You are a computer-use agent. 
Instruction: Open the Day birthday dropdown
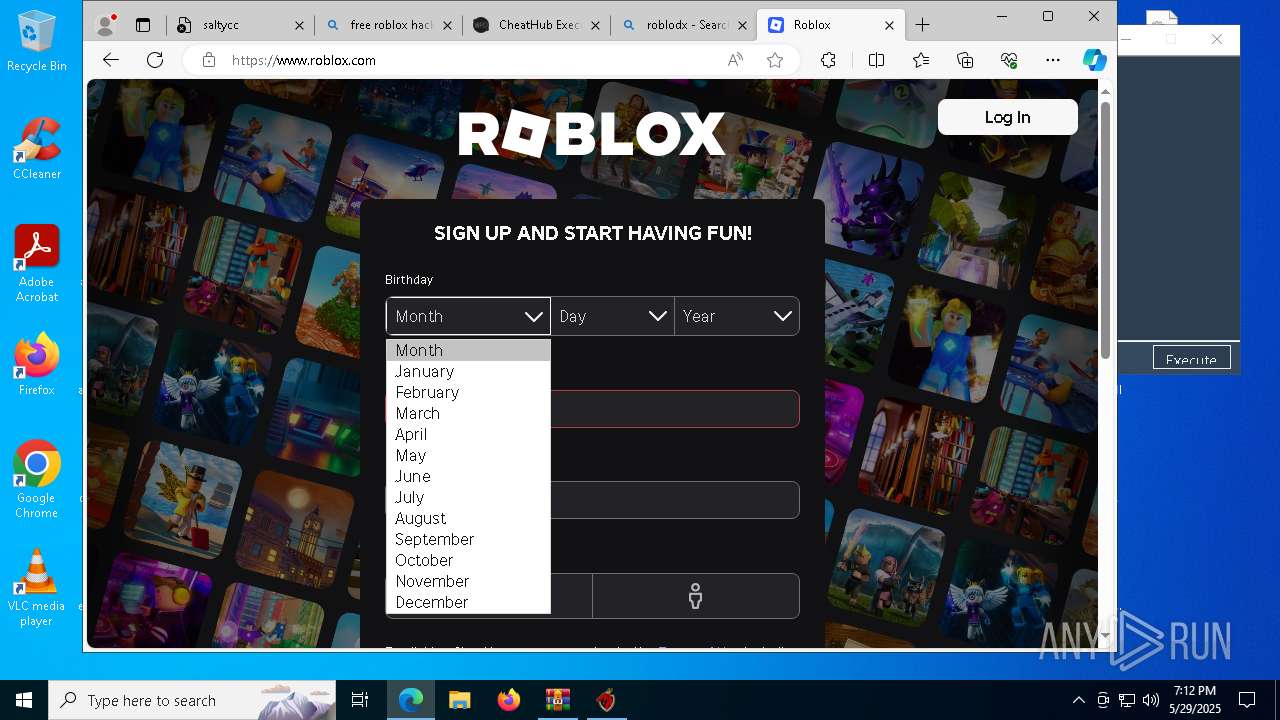click(612, 316)
